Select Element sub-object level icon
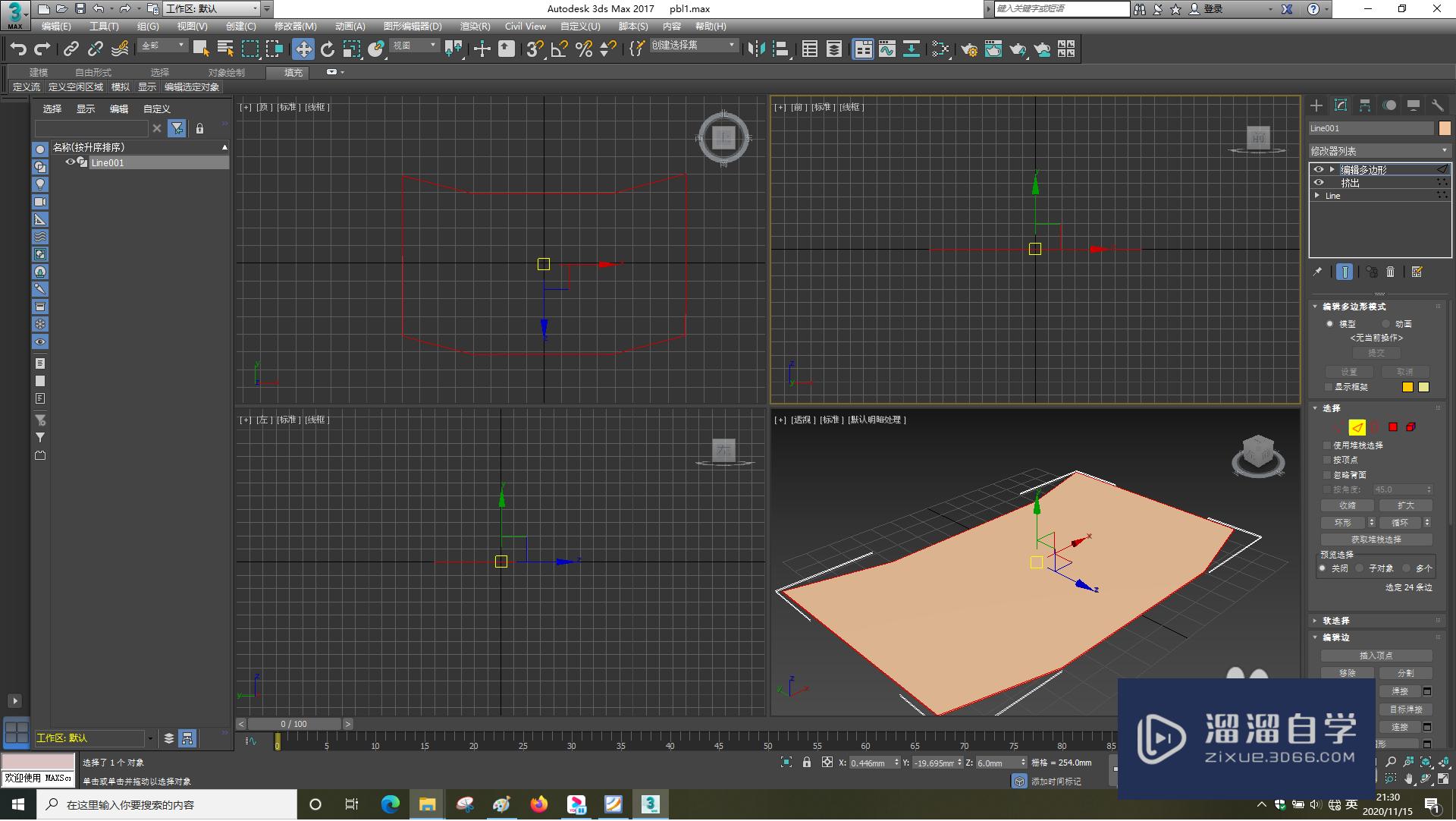Image resolution: width=1456 pixels, height=821 pixels. coord(1410,427)
